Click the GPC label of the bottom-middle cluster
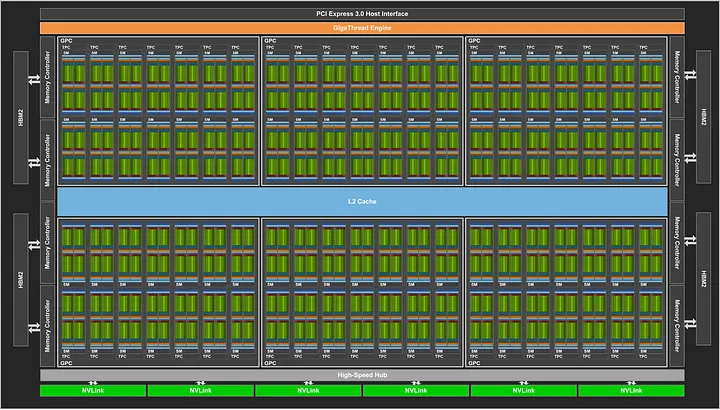This screenshot has width=720, height=410. point(270,363)
